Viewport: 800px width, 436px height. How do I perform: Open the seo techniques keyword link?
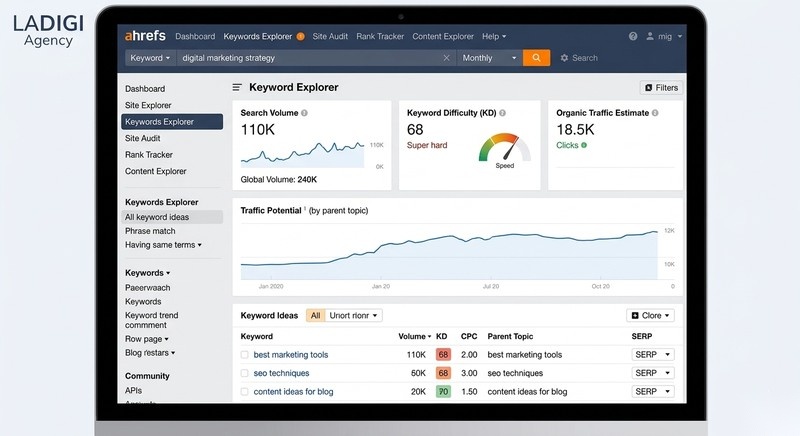coord(281,373)
